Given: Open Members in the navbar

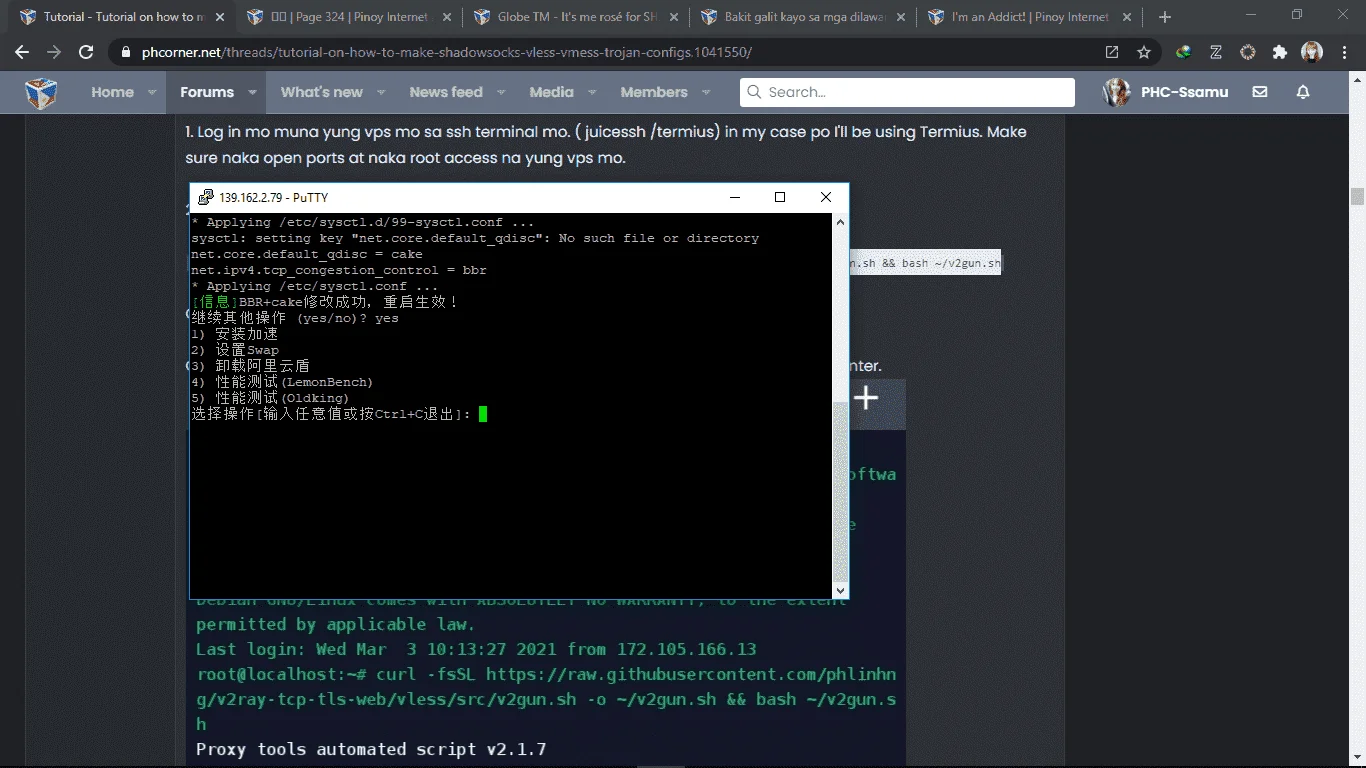Looking at the screenshot, I should tap(654, 92).
